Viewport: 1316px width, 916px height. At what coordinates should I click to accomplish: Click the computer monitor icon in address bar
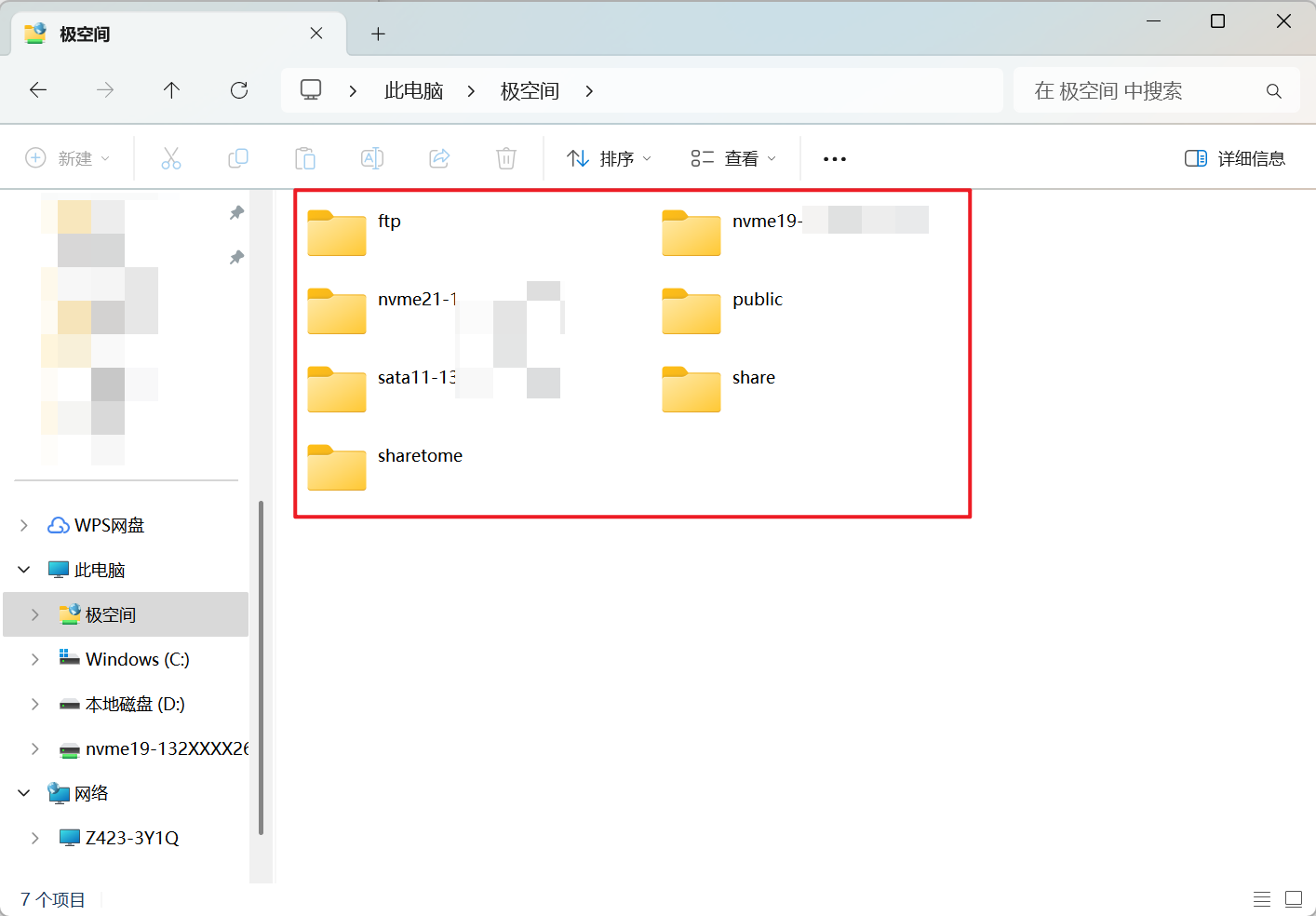(311, 90)
